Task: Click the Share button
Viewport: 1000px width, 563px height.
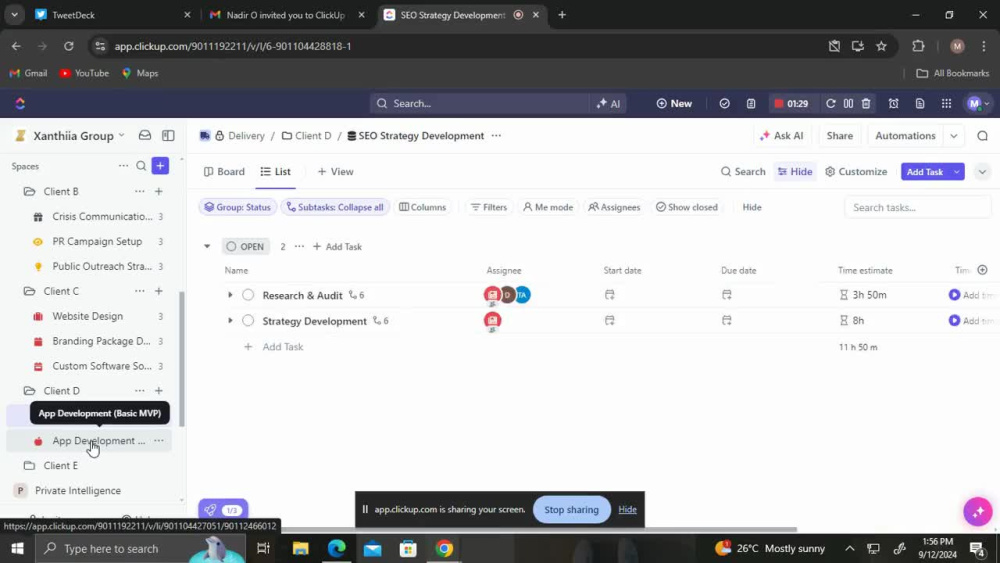Action: tap(839, 136)
